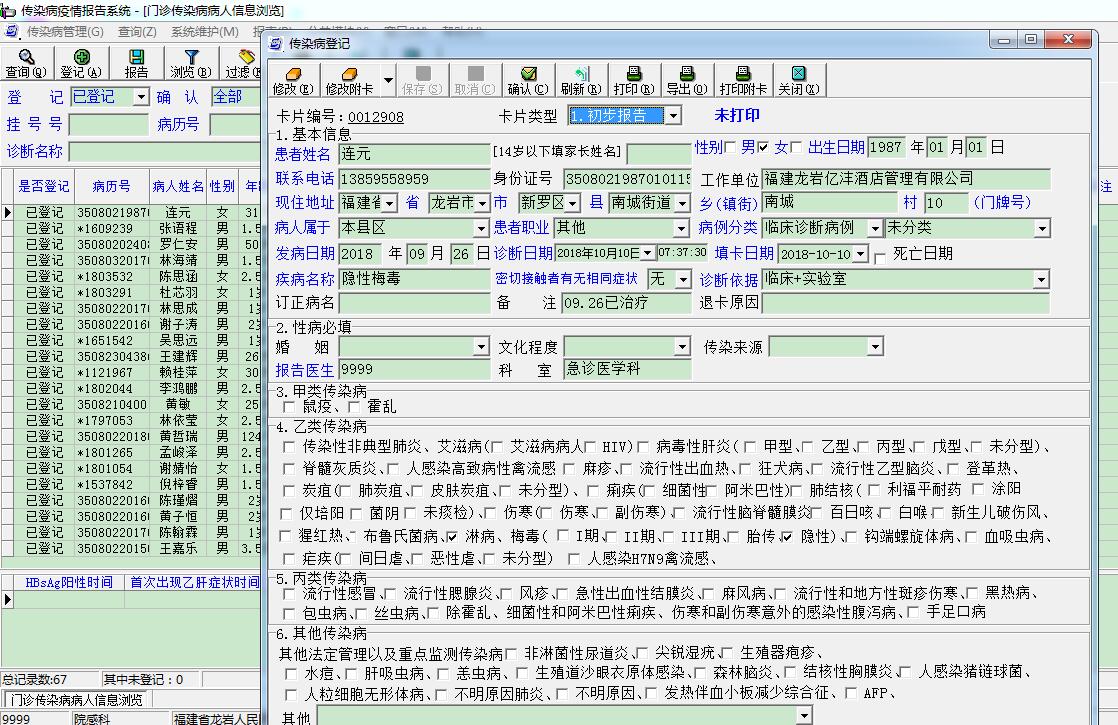
Task: Click the 过滤 (Filter) icon in main window
Action: (x=247, y=57)
